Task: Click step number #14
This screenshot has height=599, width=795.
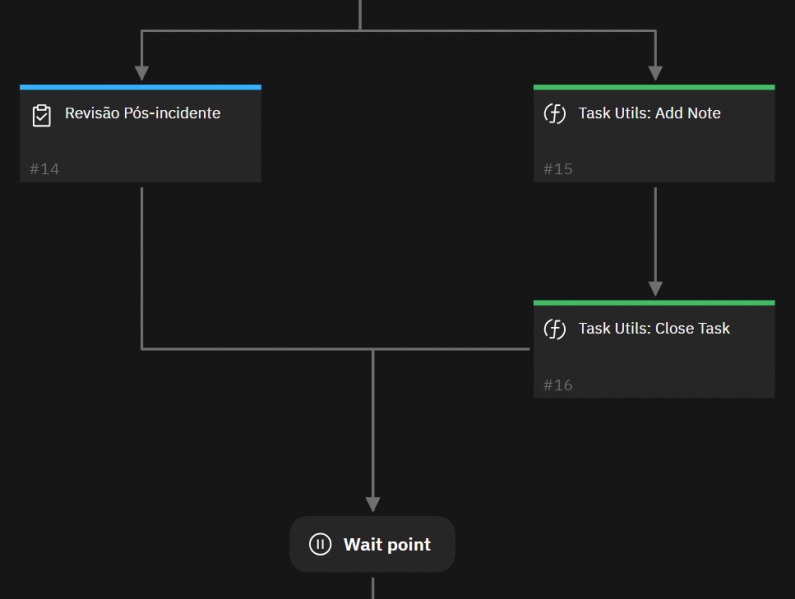Action: click(44, 169)
